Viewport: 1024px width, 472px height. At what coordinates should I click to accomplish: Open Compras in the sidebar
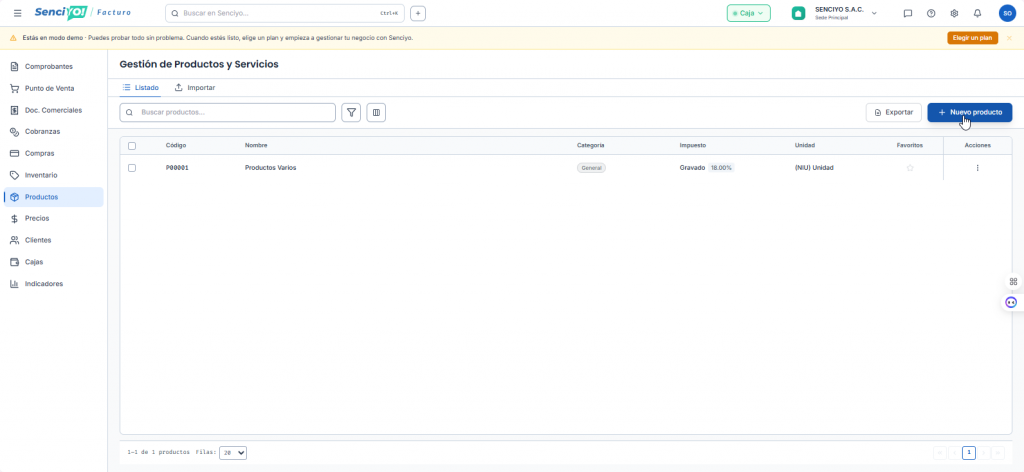(x=54, y=153)
